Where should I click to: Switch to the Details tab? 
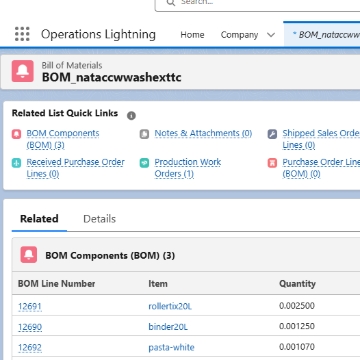[x=99, y=219]
